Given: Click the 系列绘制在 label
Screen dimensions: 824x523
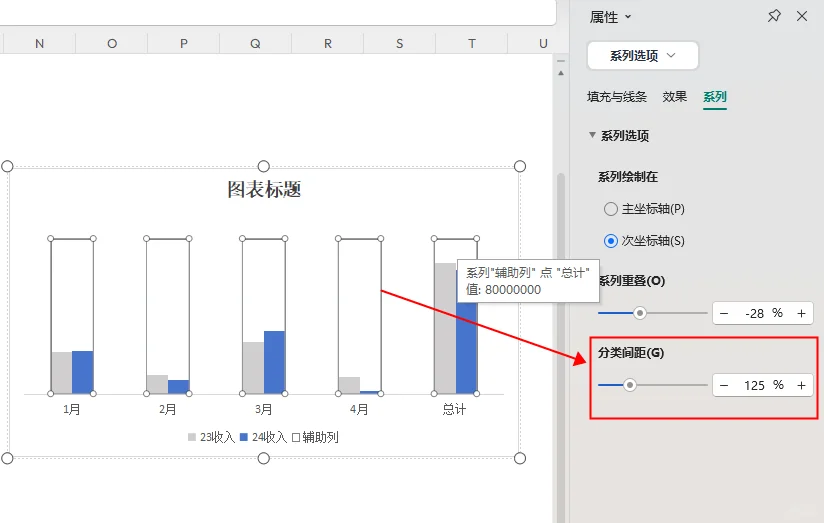Looking at the screenshot, I should pyautogui.click(x=628, y=177).
